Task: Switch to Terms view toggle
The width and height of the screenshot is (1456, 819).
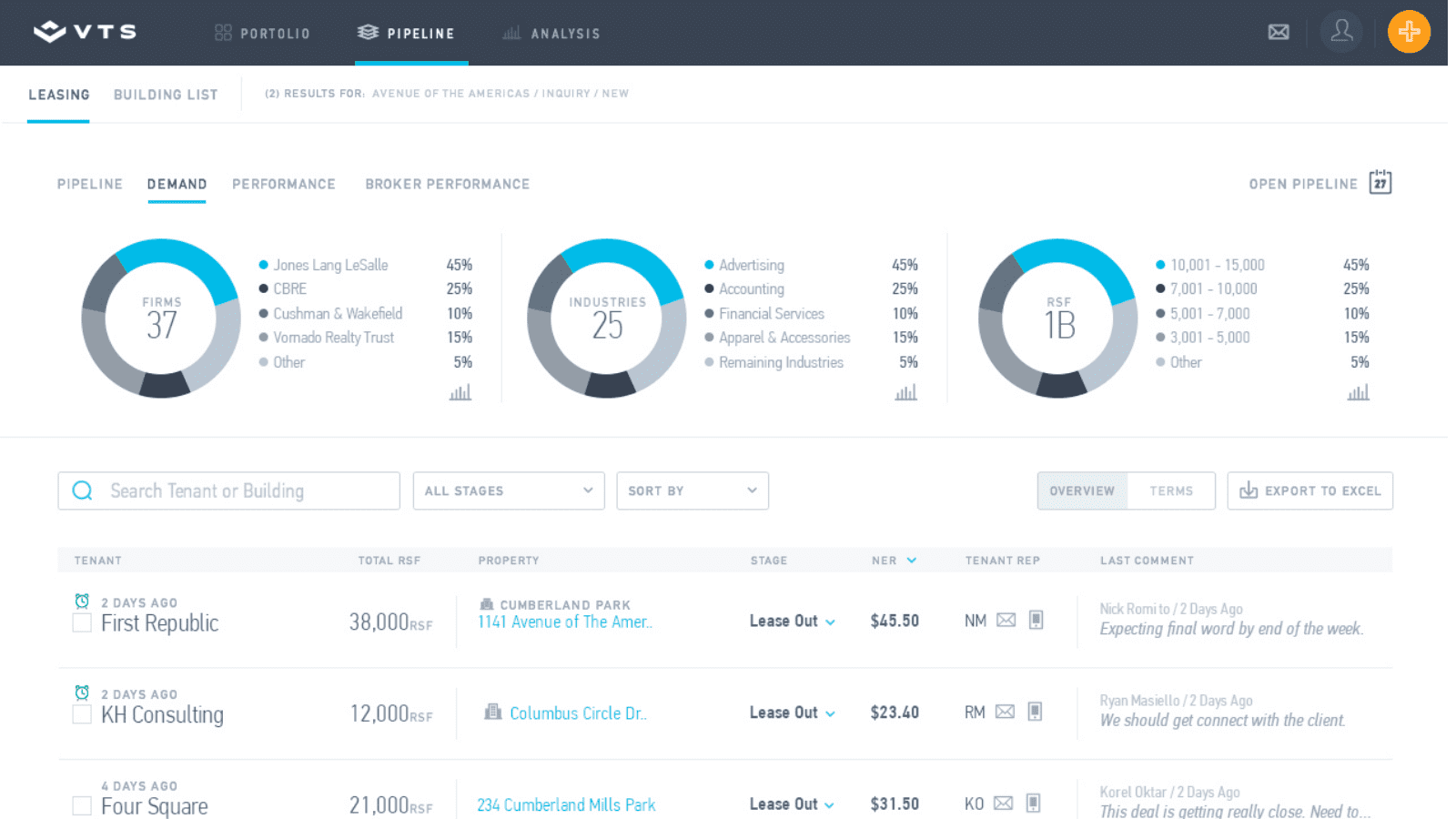Action: pyautogui.click(x=1171, y=490)
